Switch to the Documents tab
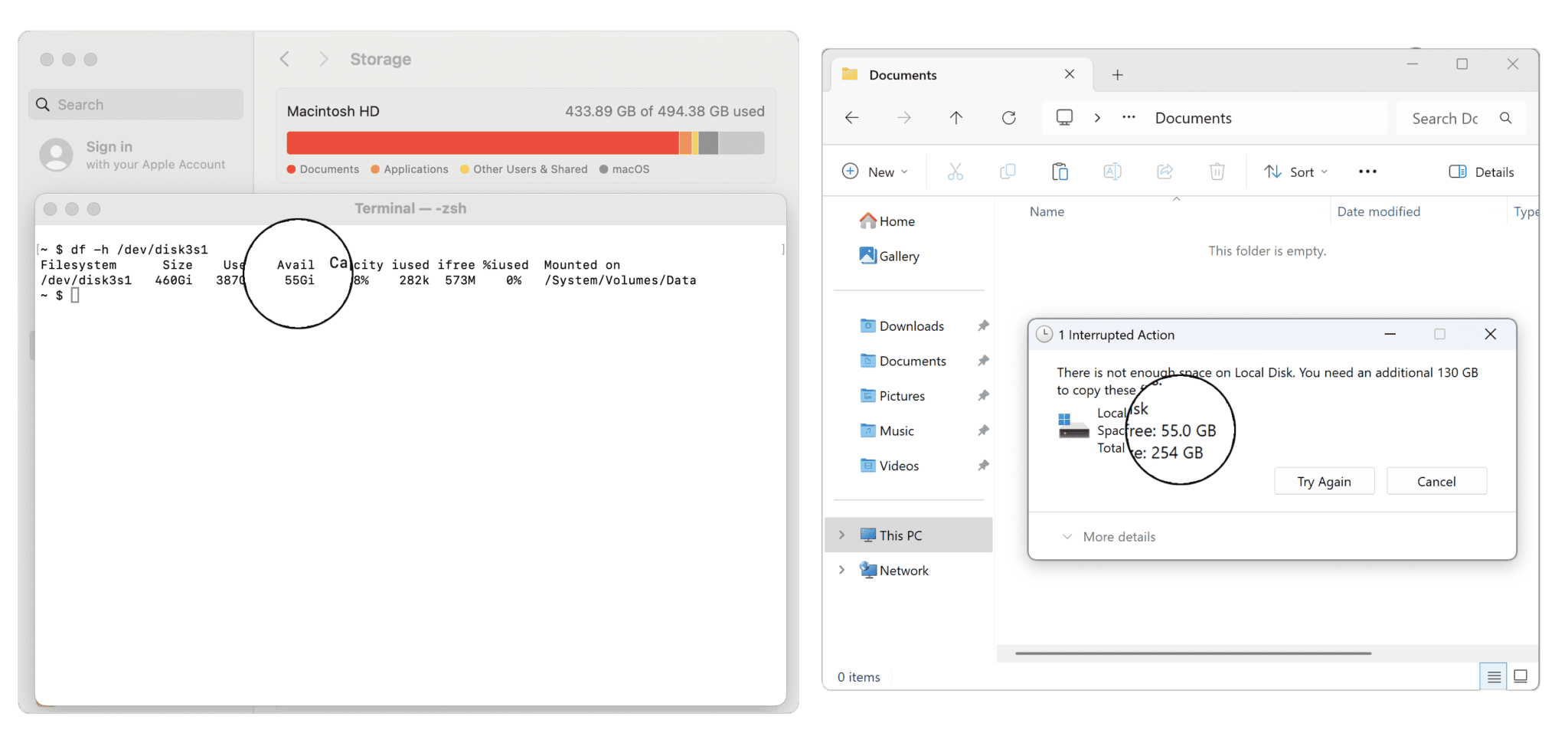 (902, 74)
